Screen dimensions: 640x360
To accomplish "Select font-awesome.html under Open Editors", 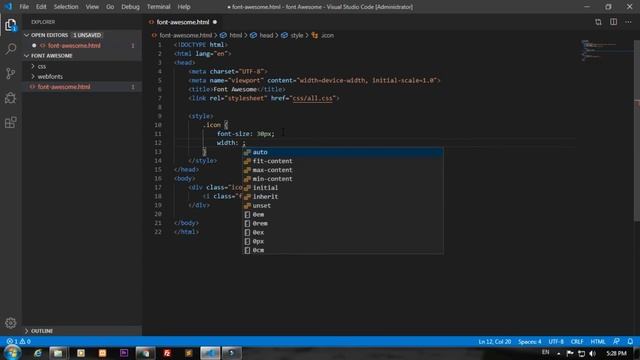I will click(x=82, y=45).
